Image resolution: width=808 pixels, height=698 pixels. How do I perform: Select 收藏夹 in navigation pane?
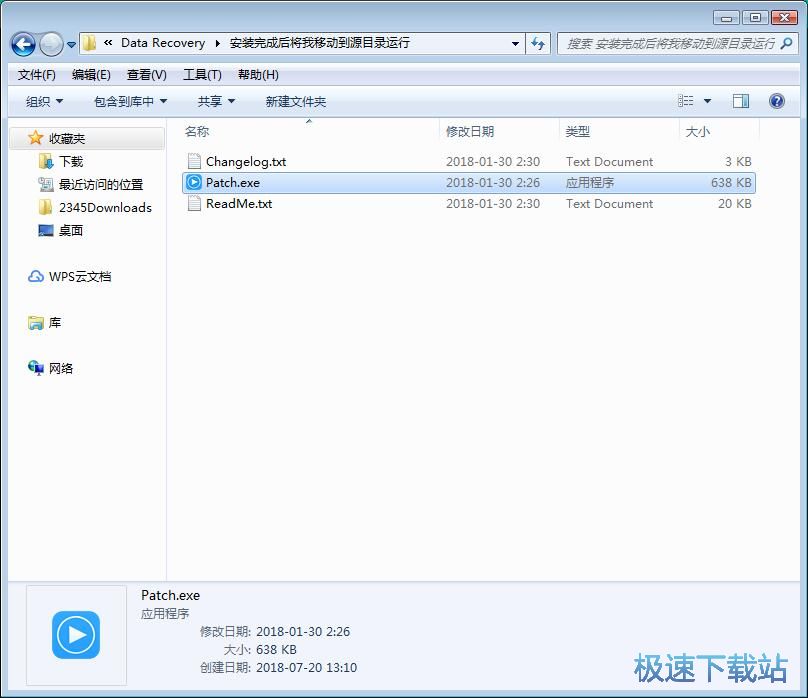point(88,139)
